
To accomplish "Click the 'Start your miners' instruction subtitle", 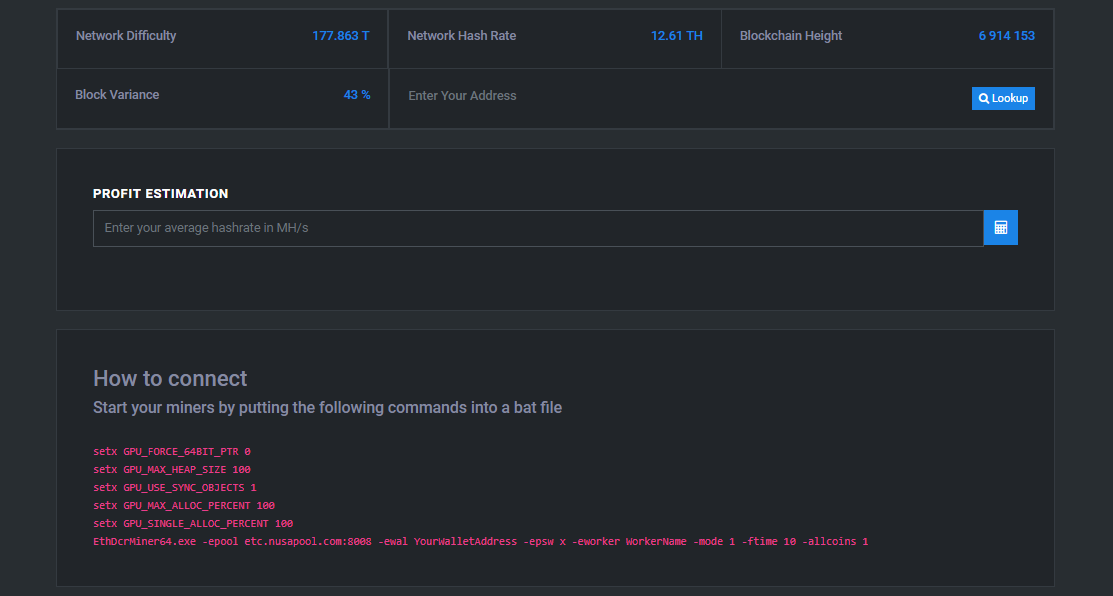I will pyautogui.click(x=327, y=408).
